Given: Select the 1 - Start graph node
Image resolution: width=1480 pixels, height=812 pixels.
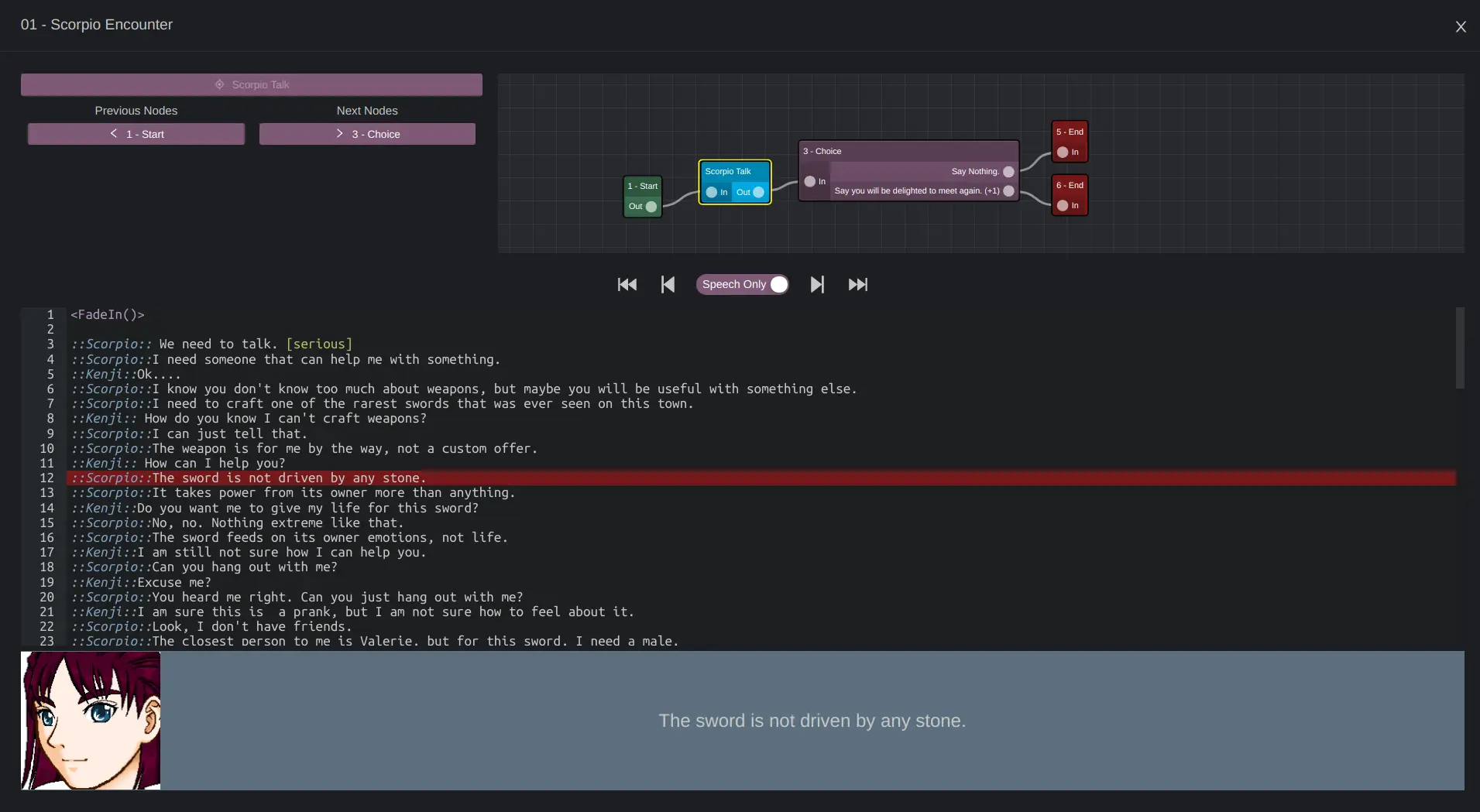Looking at the screenshot, I should pyautogui.click(x=643, y=187).
